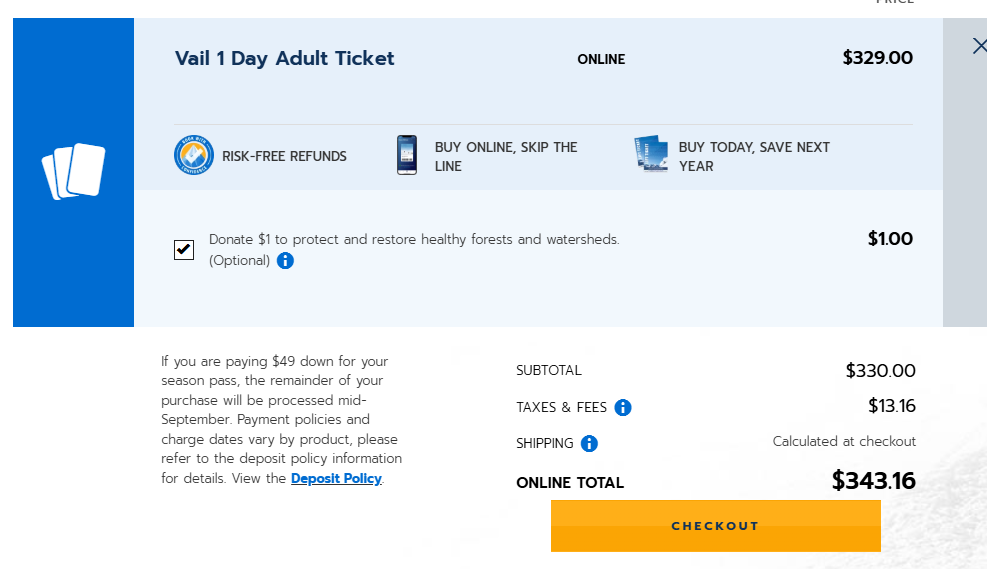This screenshot has width=987, height=571.
Task: Click the smartphone Buy Online icon
Action: [407, 155]
